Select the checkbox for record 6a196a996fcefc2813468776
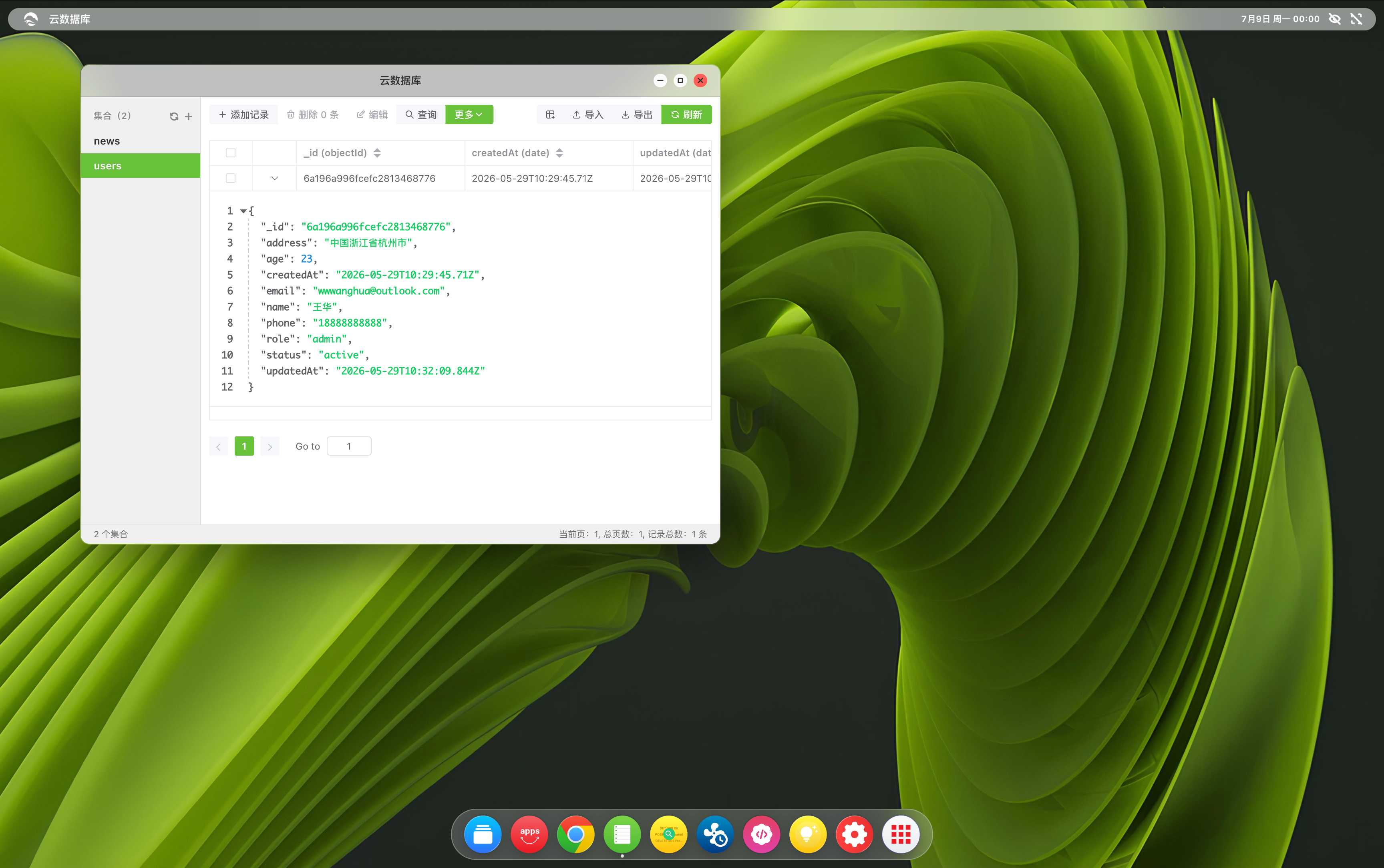Viewport: 1384px width, 868px height. click(x=231, y=178)
